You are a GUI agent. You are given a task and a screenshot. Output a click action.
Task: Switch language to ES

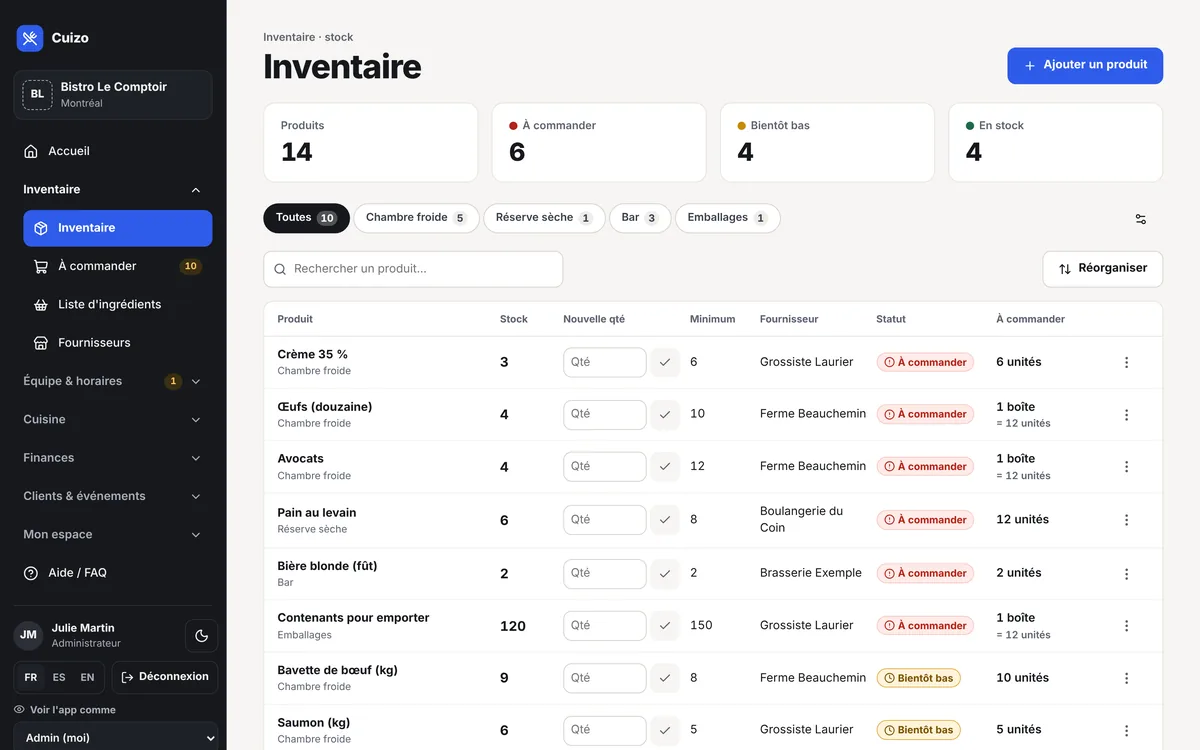pos(59,677)
